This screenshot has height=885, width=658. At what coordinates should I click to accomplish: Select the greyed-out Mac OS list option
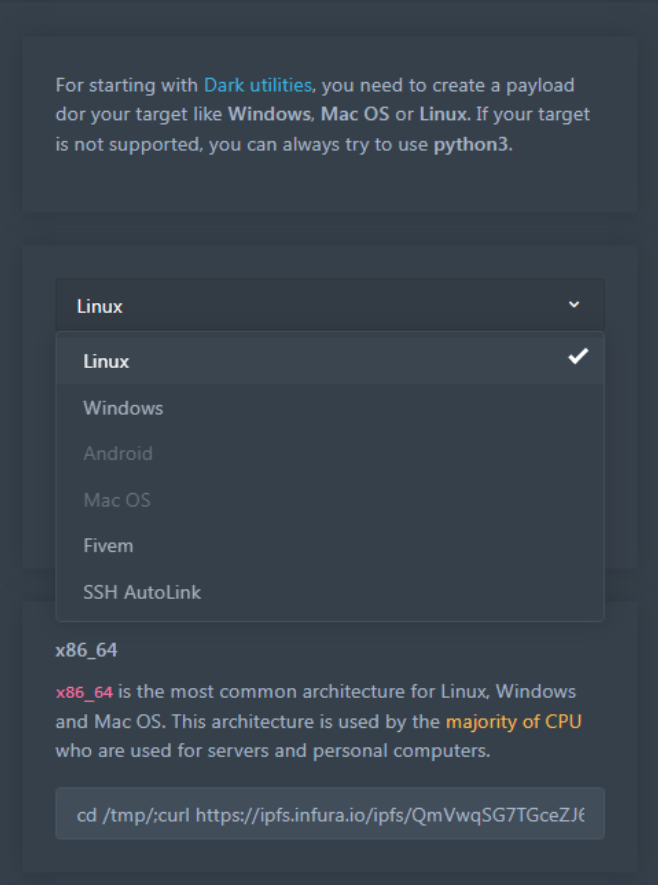pyautogui.click(x=117, y=500)
